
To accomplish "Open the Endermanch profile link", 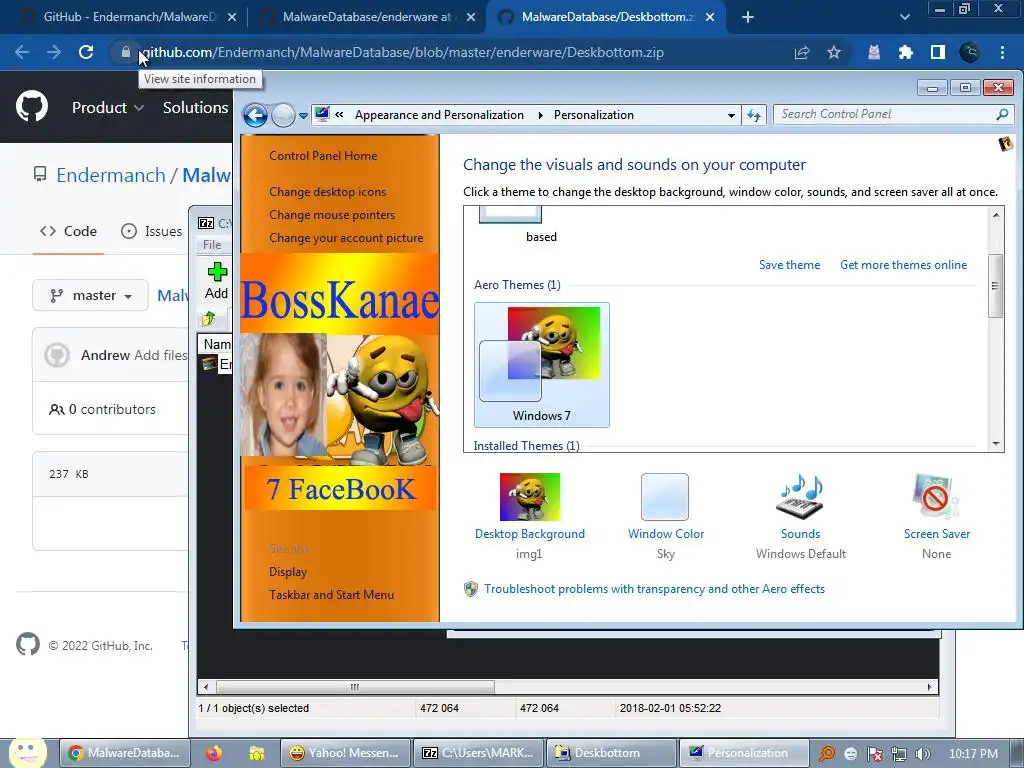I will (111, 175).
